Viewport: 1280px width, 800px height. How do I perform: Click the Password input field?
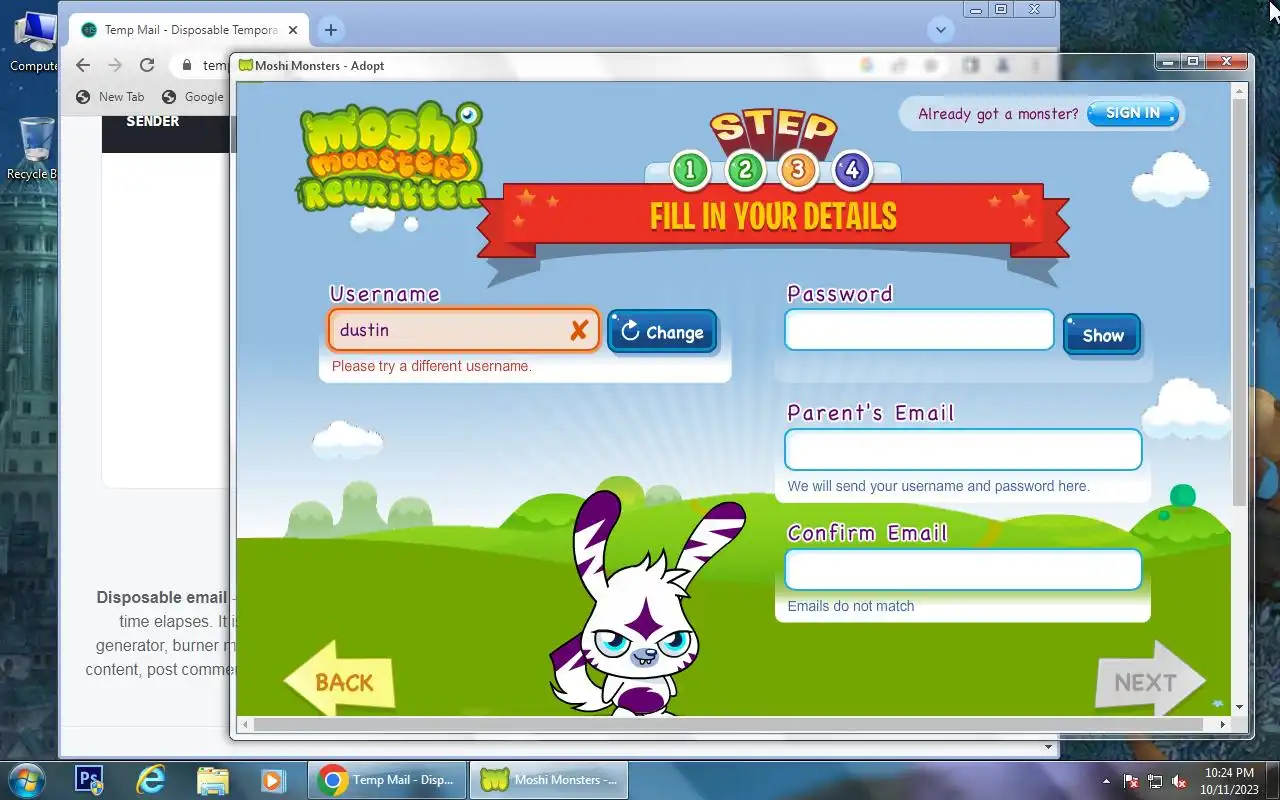[919, 330]
